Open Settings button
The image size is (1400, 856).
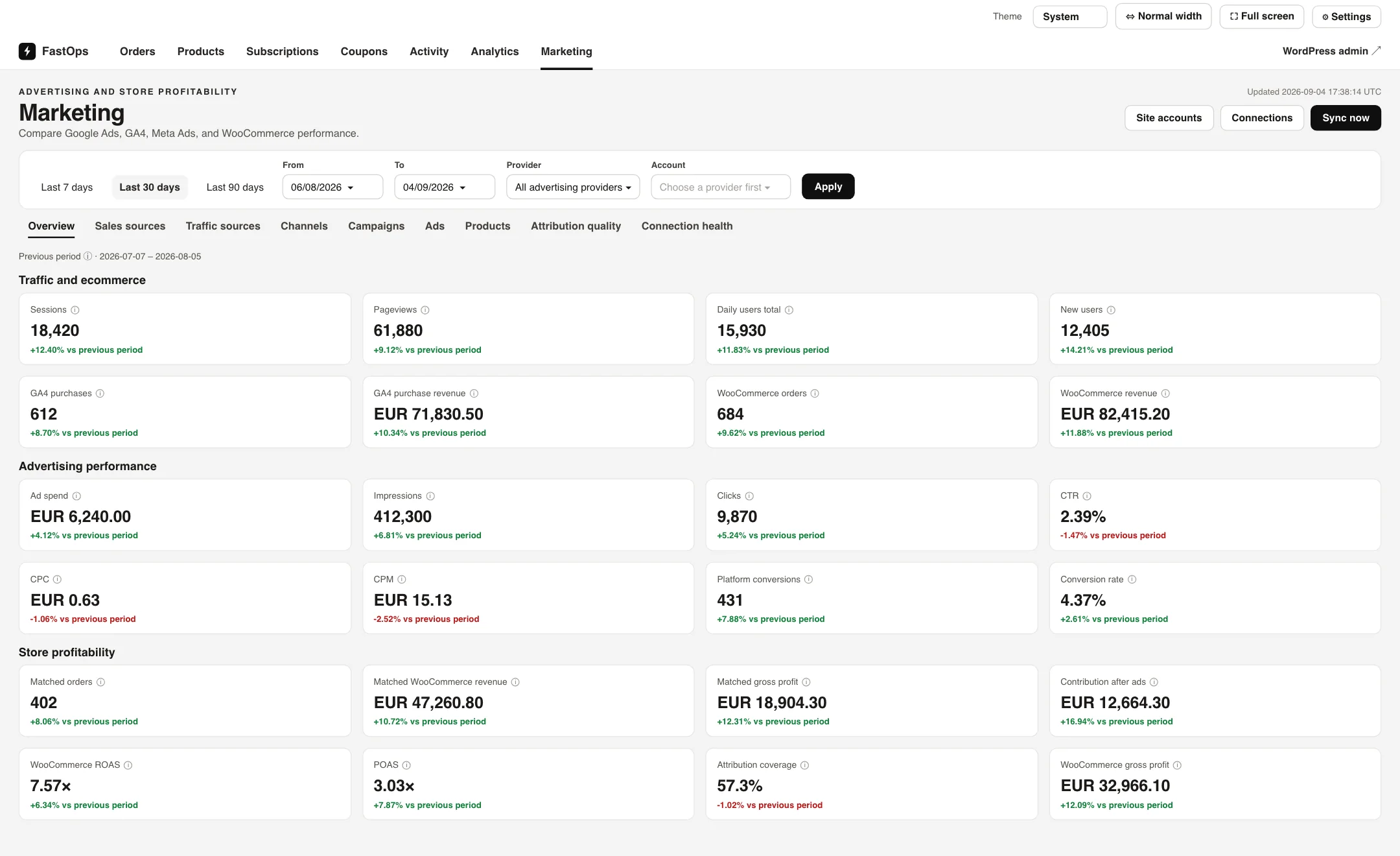click(x=1346, y=17)
